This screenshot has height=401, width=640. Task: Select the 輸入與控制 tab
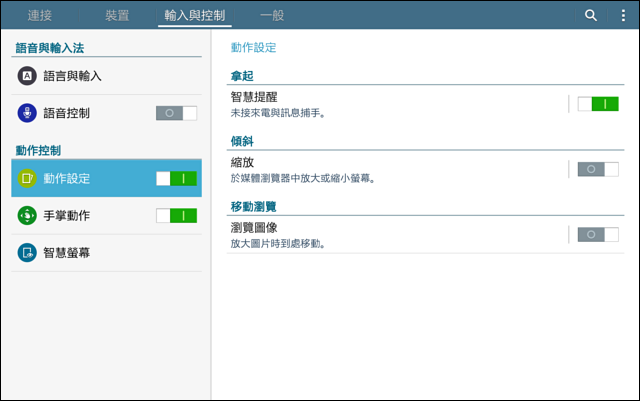click(x=195, y=16)
